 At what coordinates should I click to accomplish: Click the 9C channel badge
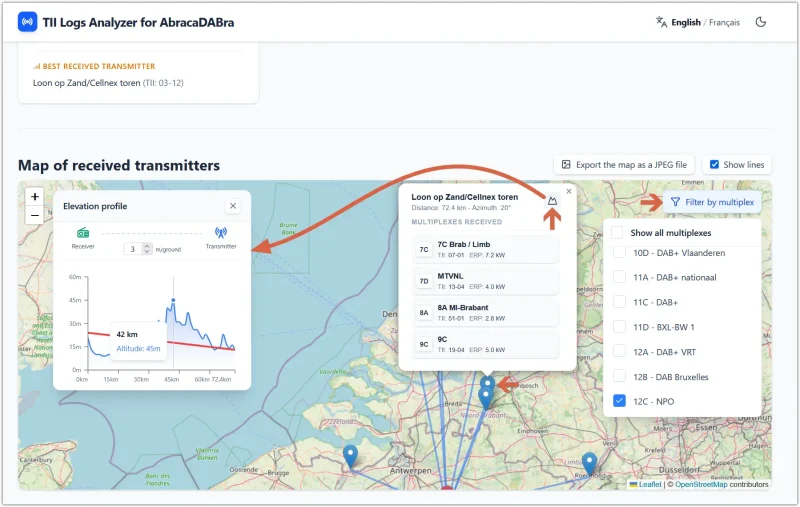tap(424, 344)
